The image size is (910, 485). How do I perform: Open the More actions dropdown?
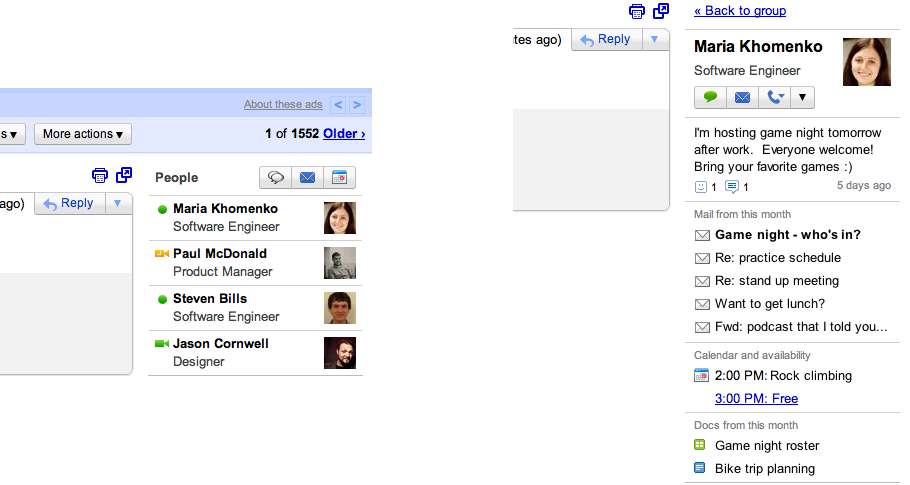[x=83, y=134]
